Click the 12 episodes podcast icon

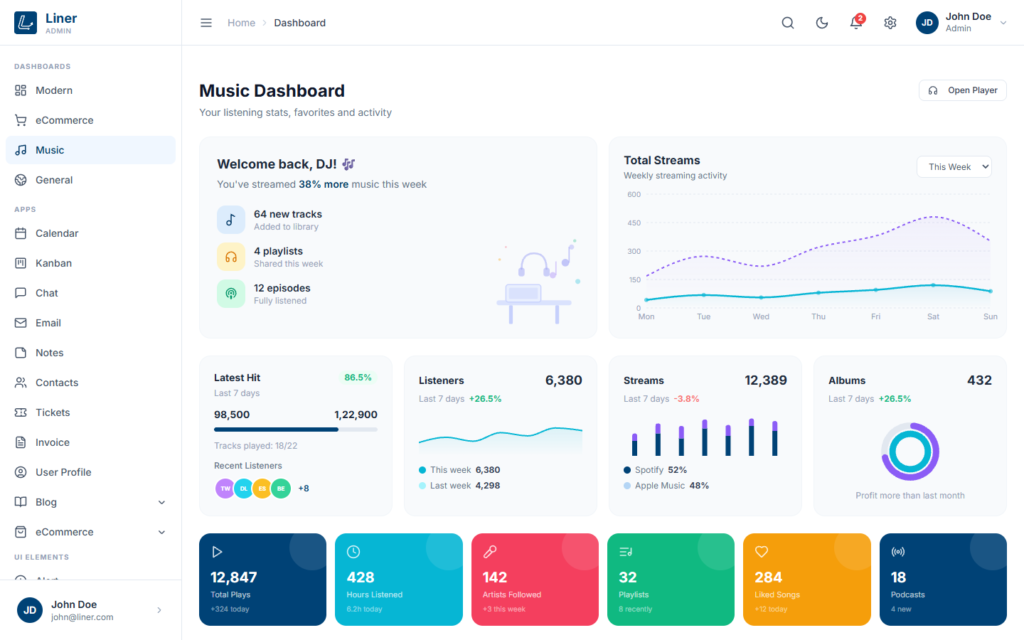231,294
